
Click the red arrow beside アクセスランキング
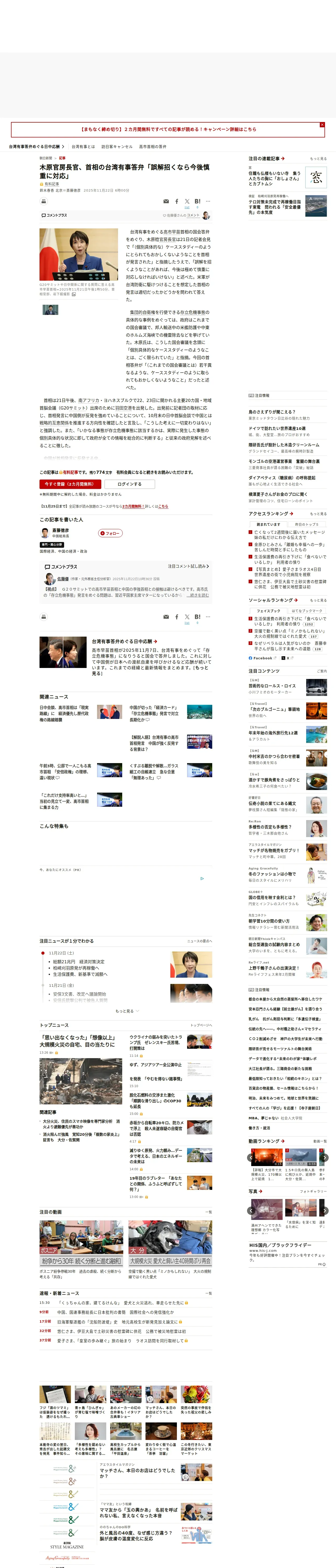291,513
